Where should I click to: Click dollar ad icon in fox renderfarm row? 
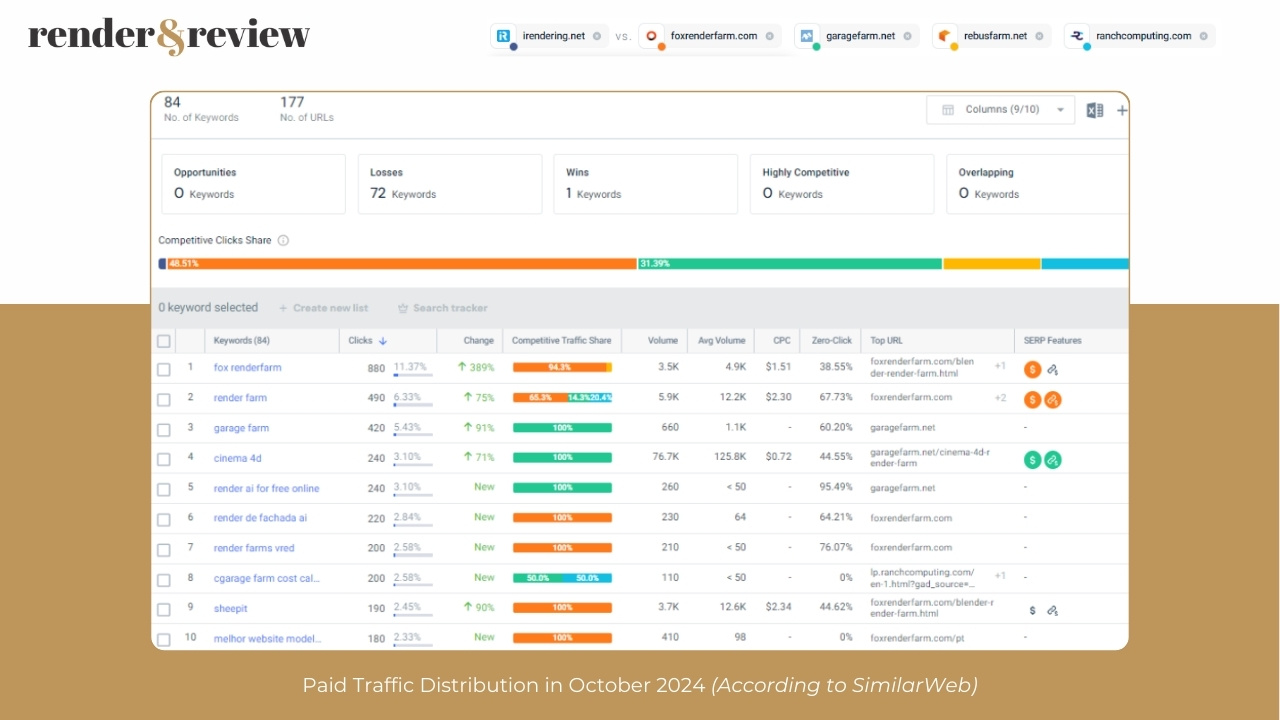pos(1033,369)
